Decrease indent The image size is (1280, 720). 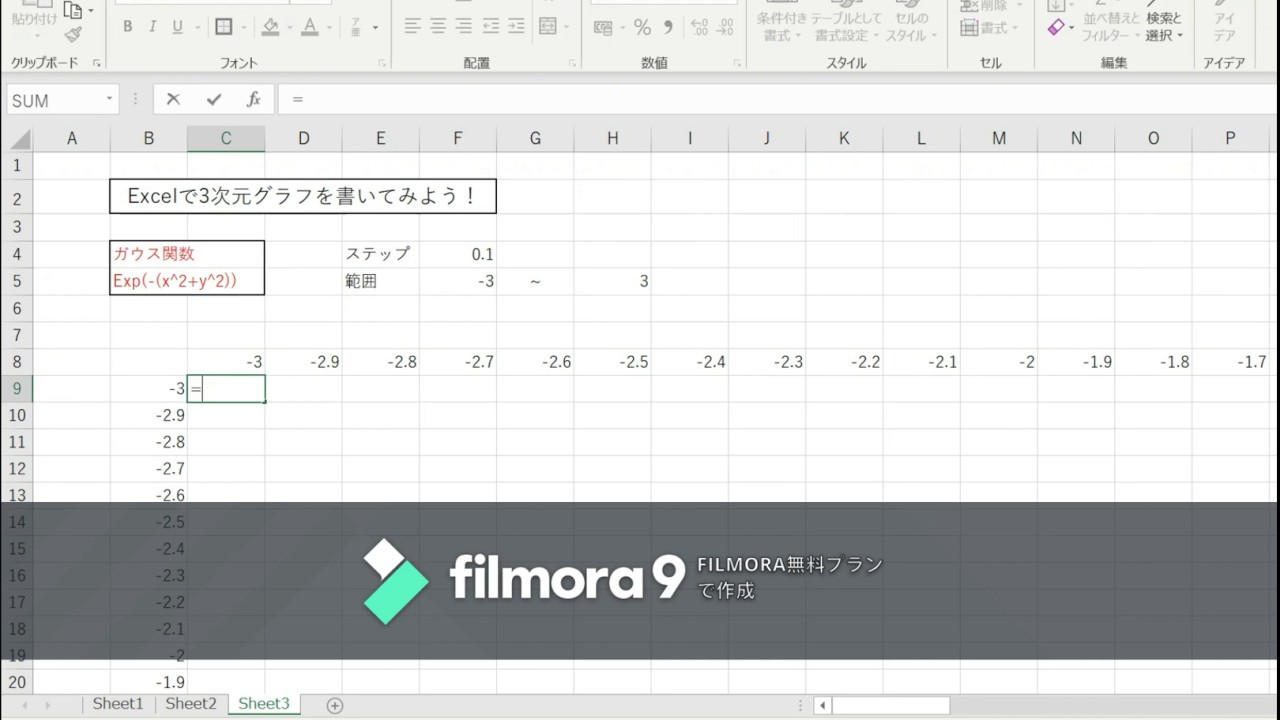tap(491, 27)
